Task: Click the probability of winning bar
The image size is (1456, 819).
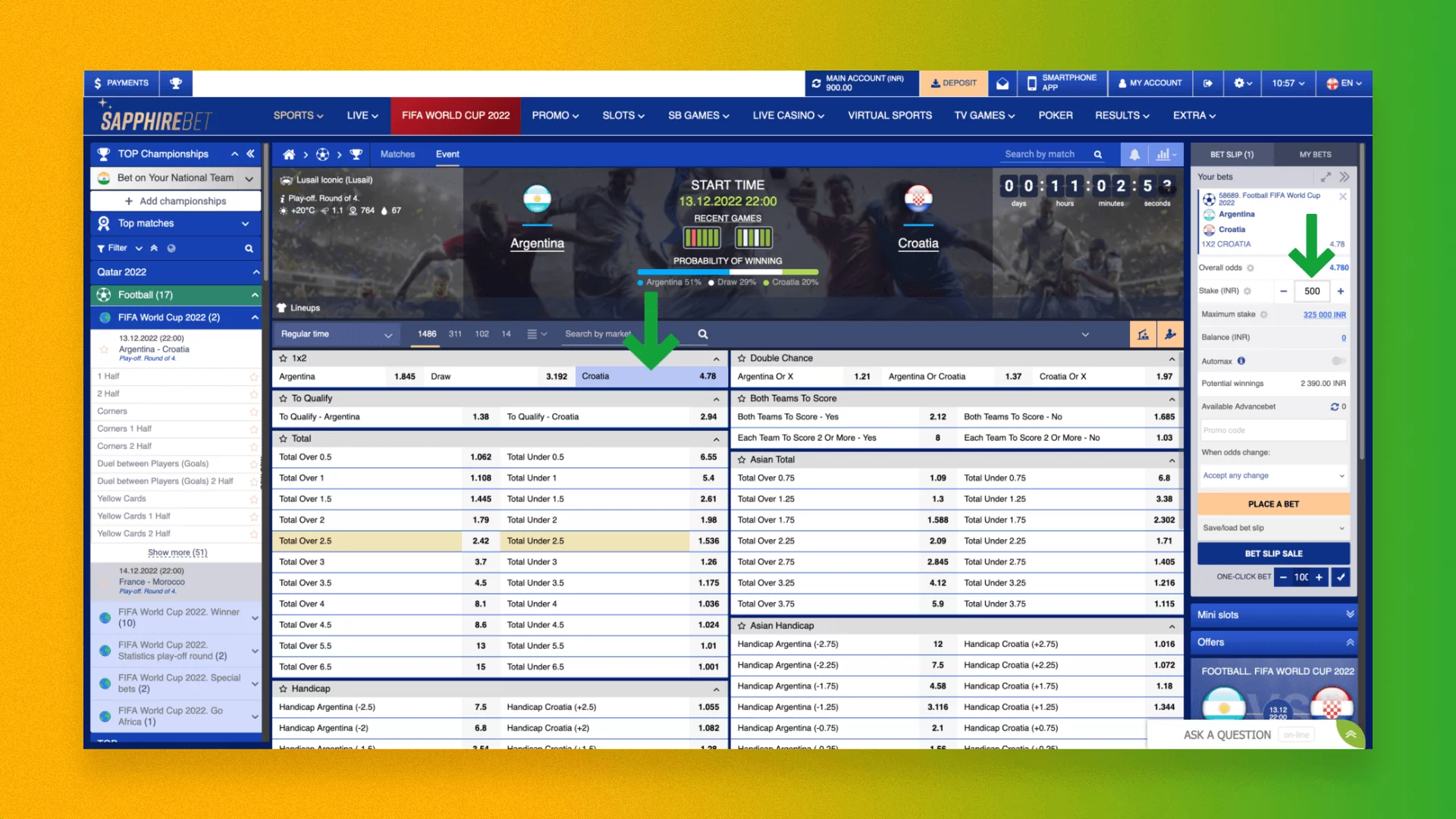Action: tap(728, 271)
